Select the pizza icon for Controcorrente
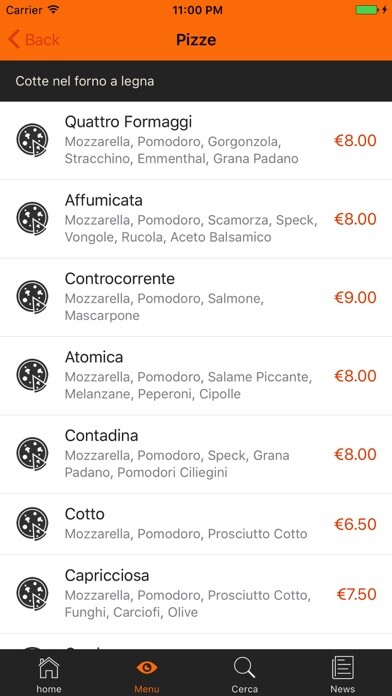 pyautogui.click(x=32, y=297)
